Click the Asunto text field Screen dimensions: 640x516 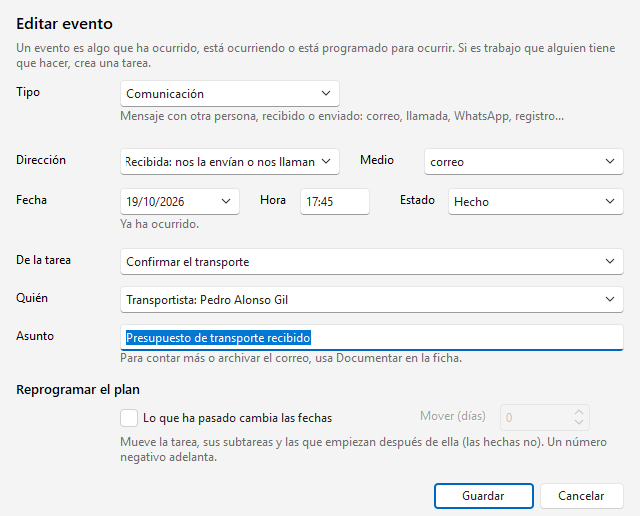coord(371,338)
